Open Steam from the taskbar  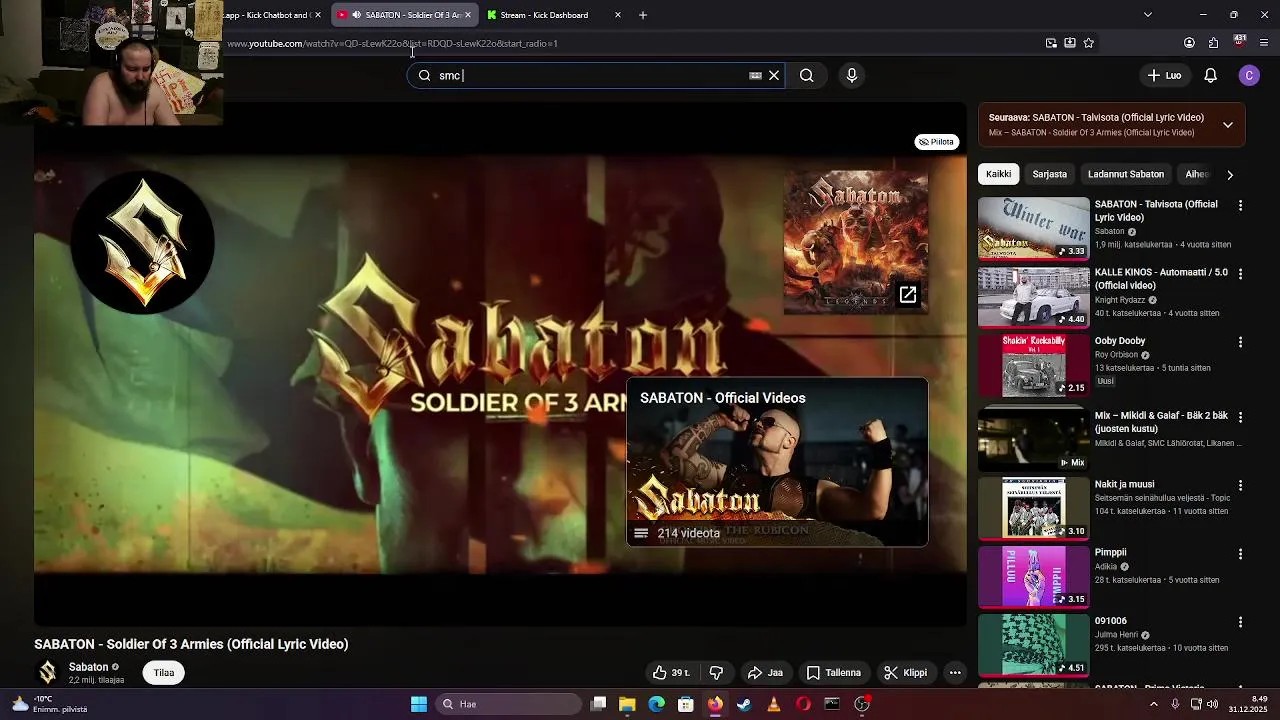(744, 704)
